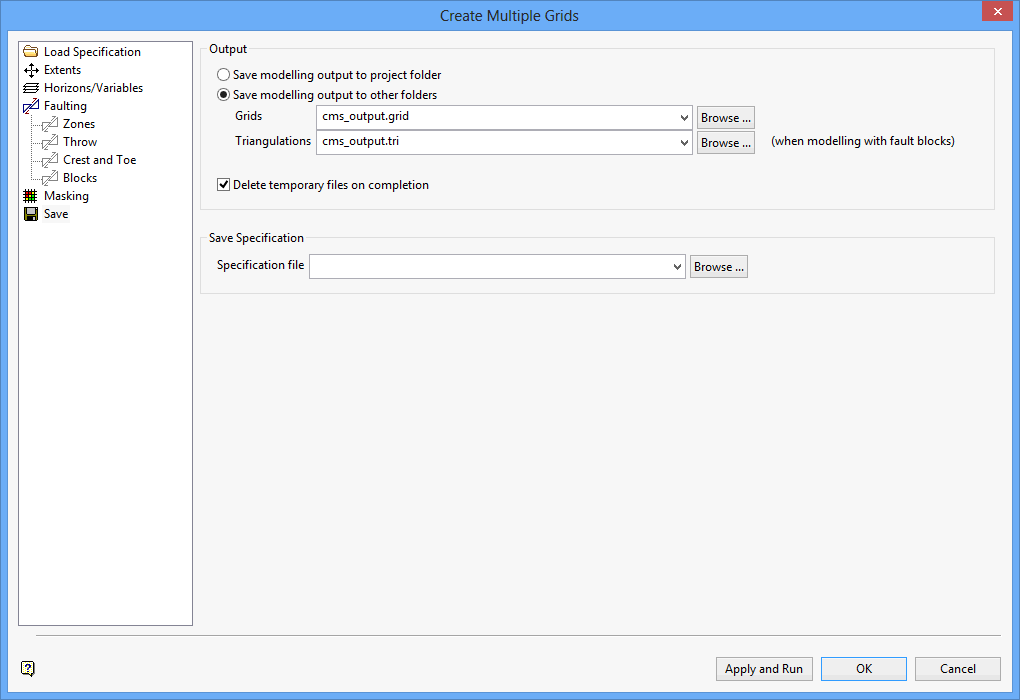This screenshot has width=1020, height=700.
Task: Click the Extents crosshair icon
Action: [x=29, y=69]
